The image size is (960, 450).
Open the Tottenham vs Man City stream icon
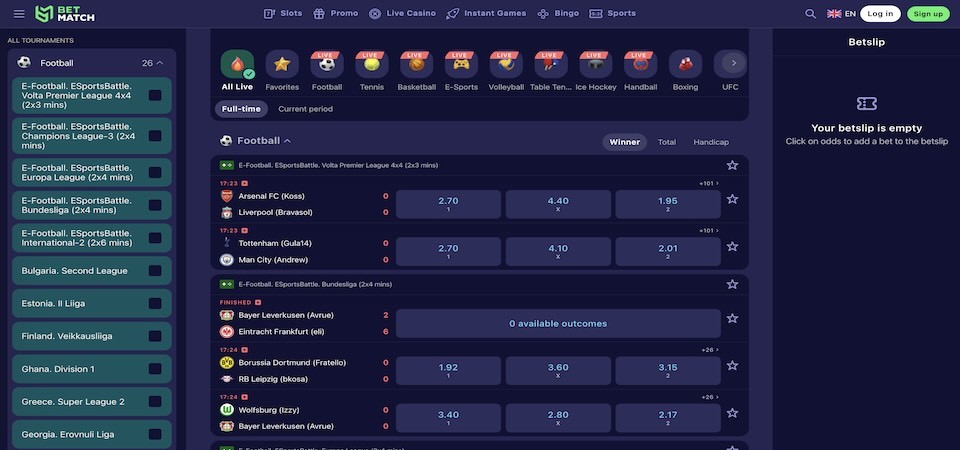(x=244, y=230)
